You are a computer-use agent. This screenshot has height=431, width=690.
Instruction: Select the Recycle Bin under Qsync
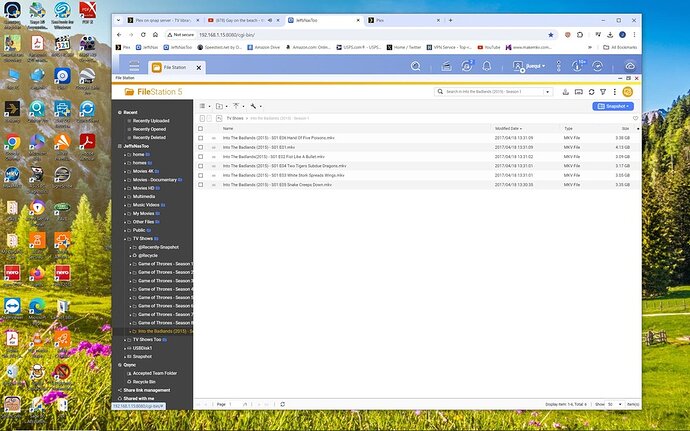(x=144, y=382)
